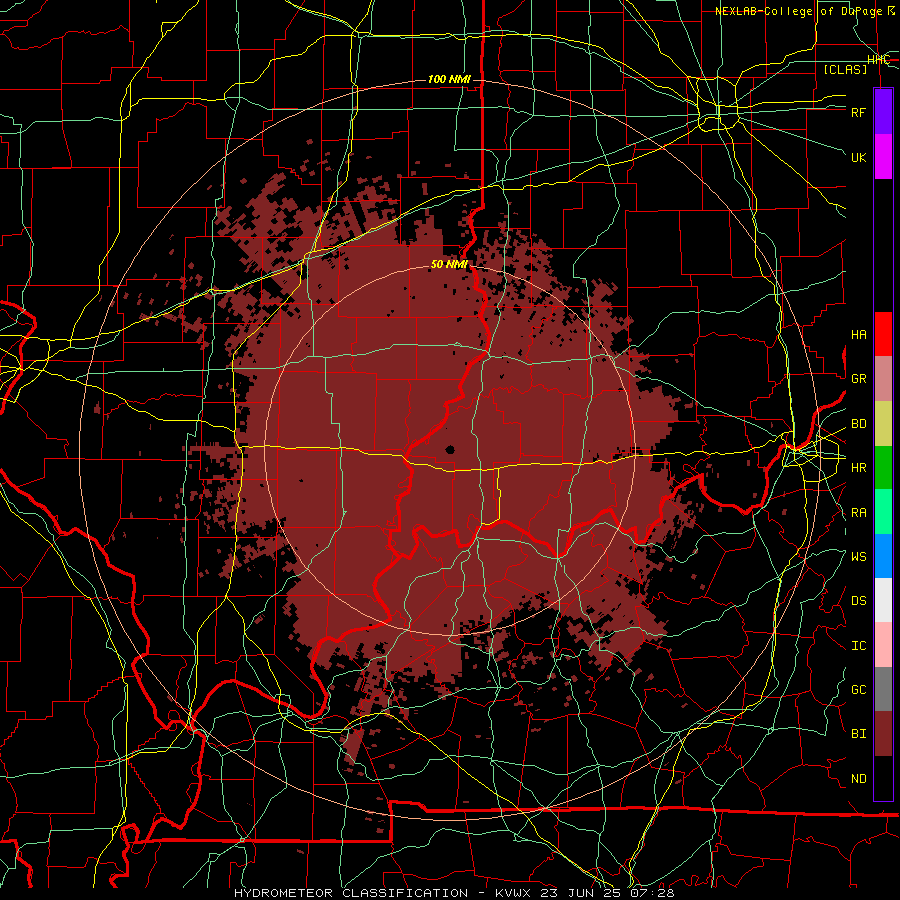Click the UK magenta legend swatch

pyautogui.click(x=883, y=157)
